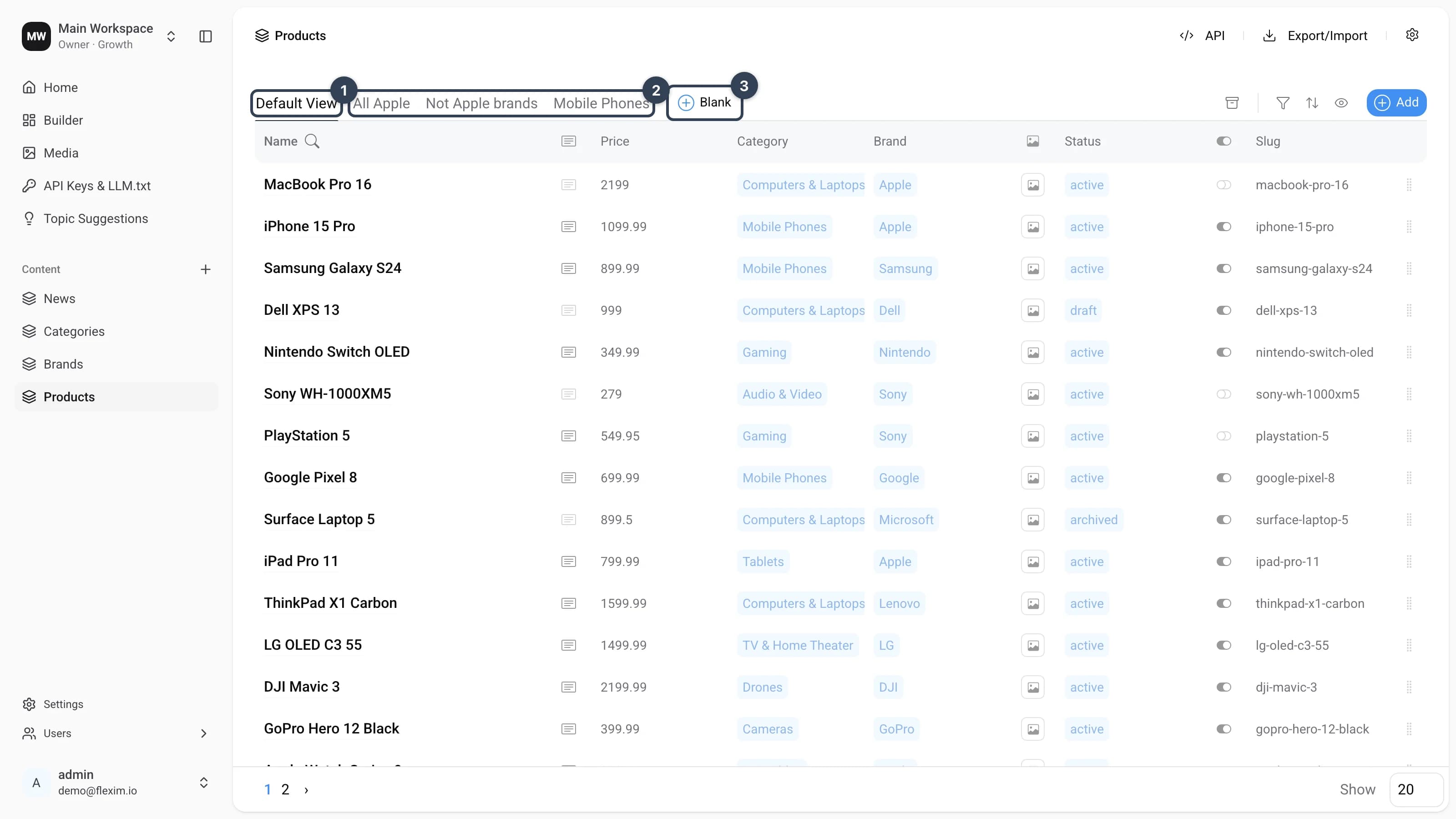Click drag handle for iPad Pro 11 row
Image resolution: width=1456 pixels, height=819 pixels.
[1409, 561]
